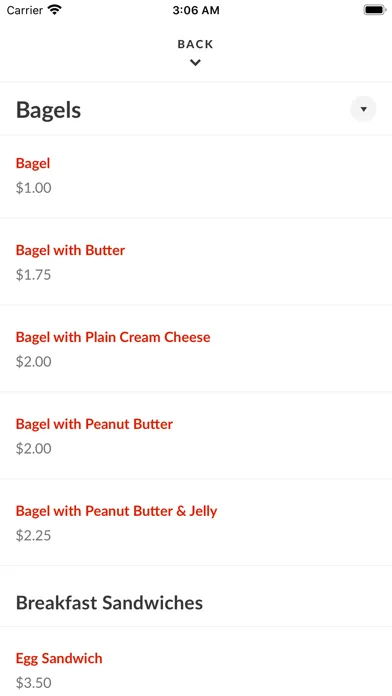Click the down chevron under BACK
The image size is (392, 696).
(195, 63)
